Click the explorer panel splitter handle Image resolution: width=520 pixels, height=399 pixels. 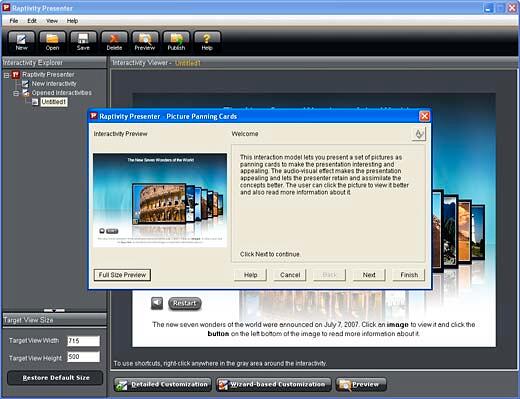click(54, 310)
